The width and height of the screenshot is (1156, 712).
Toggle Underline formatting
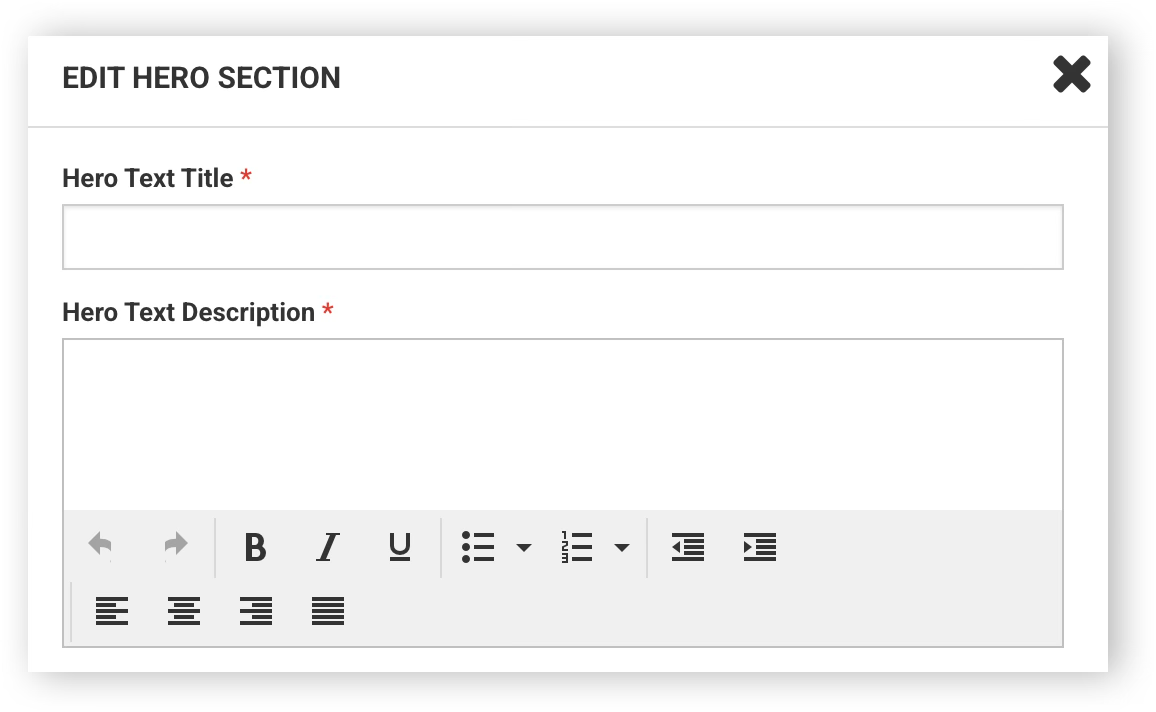pos(400,547)
